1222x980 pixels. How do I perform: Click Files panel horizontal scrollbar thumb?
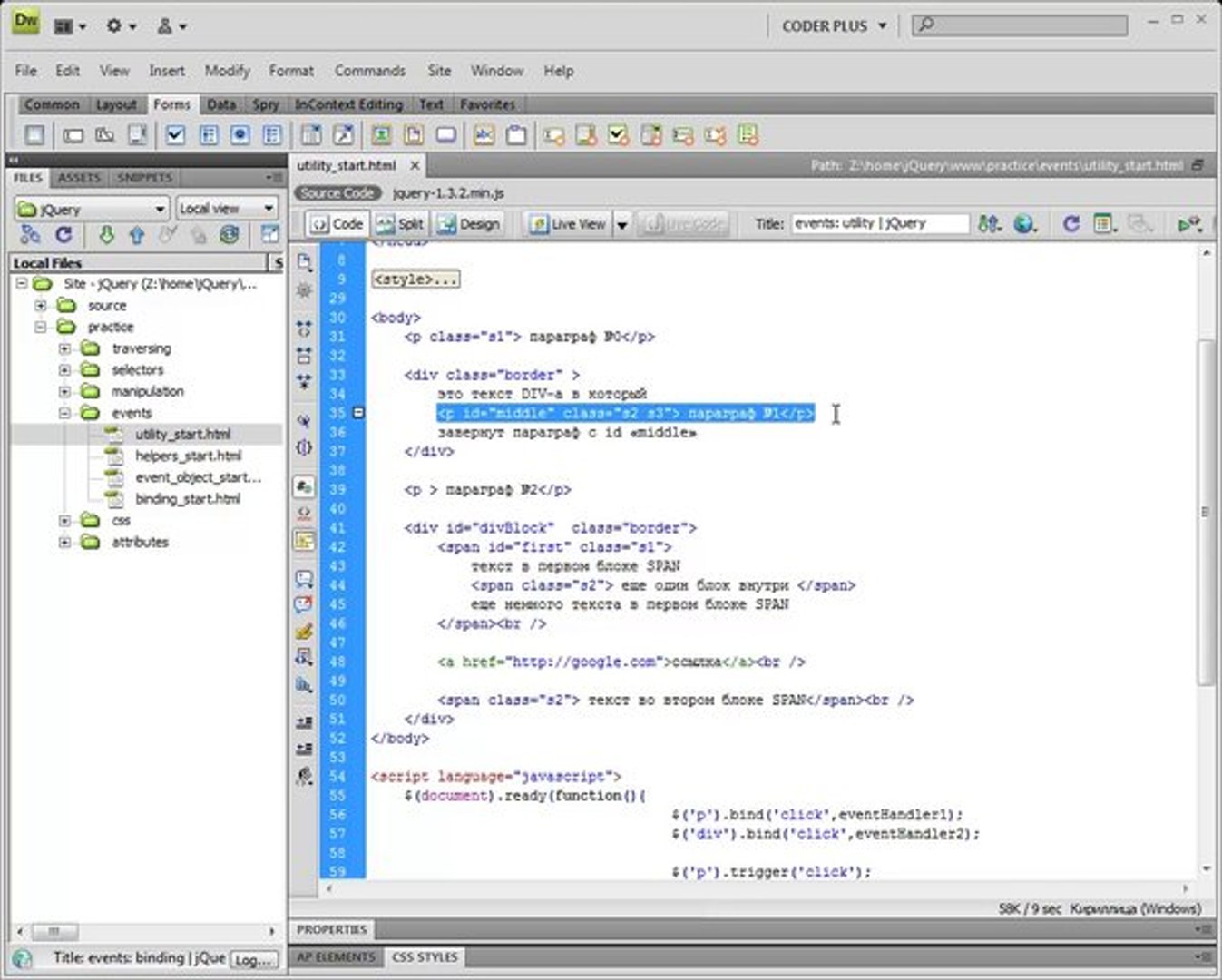[54, 931]
